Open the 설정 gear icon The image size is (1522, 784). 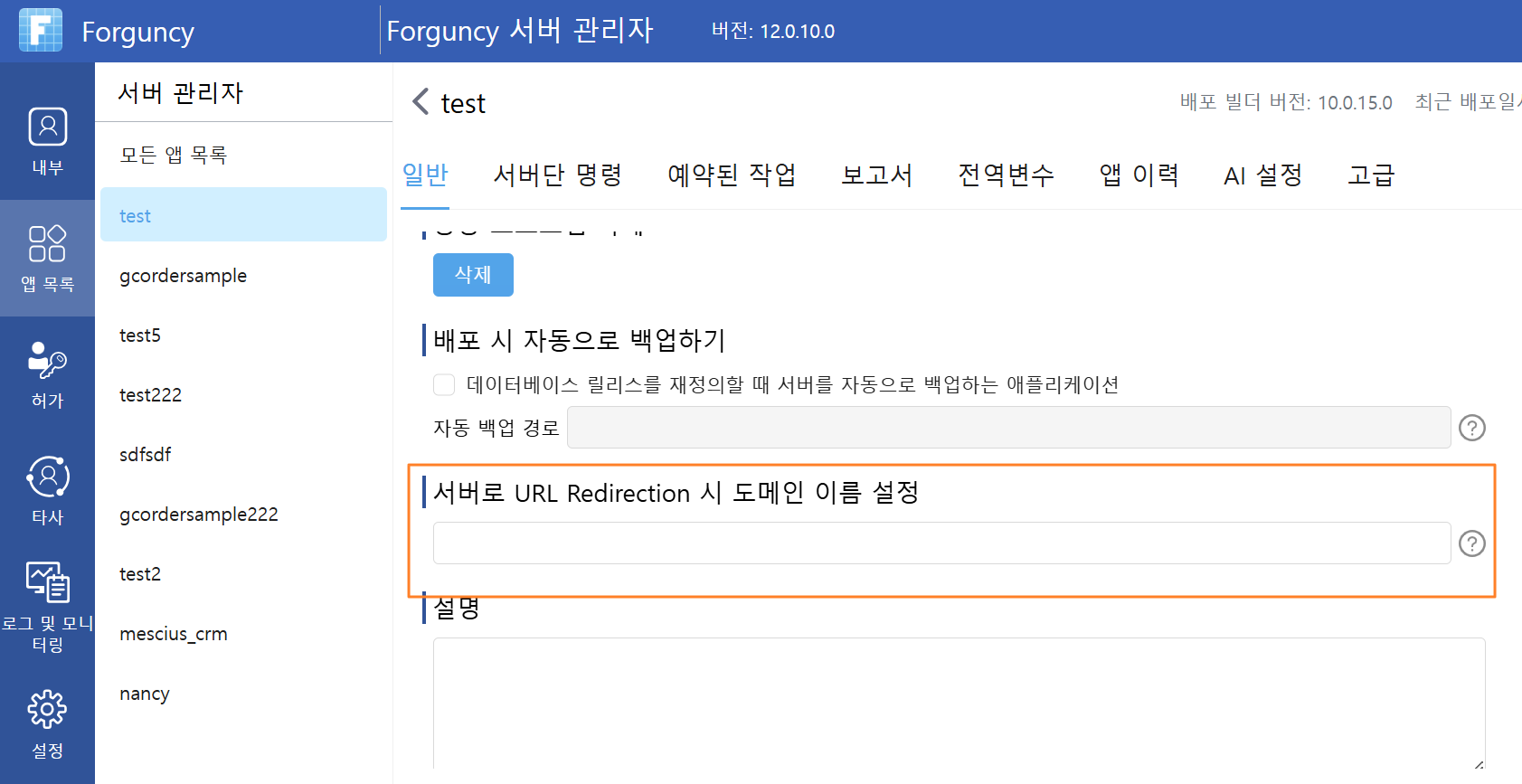click(47, 710)
